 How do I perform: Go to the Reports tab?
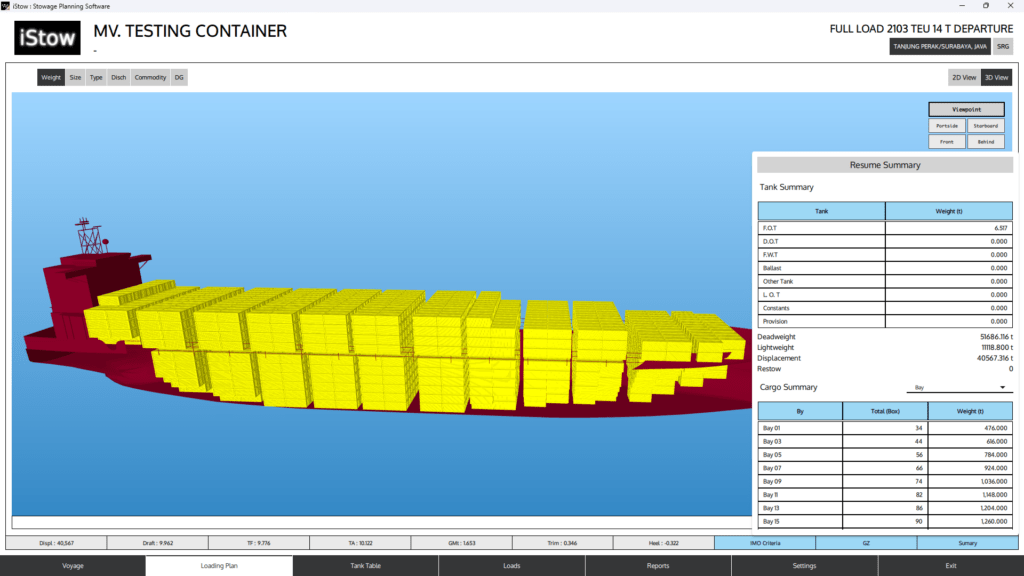[x=658, y=566]
